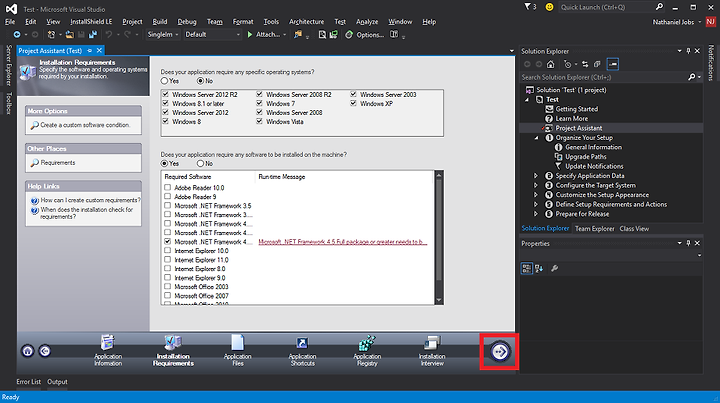720x403 pixels.
Task: Open the SingleImage configuration dropdown
Action: click(x=163, y=34)
